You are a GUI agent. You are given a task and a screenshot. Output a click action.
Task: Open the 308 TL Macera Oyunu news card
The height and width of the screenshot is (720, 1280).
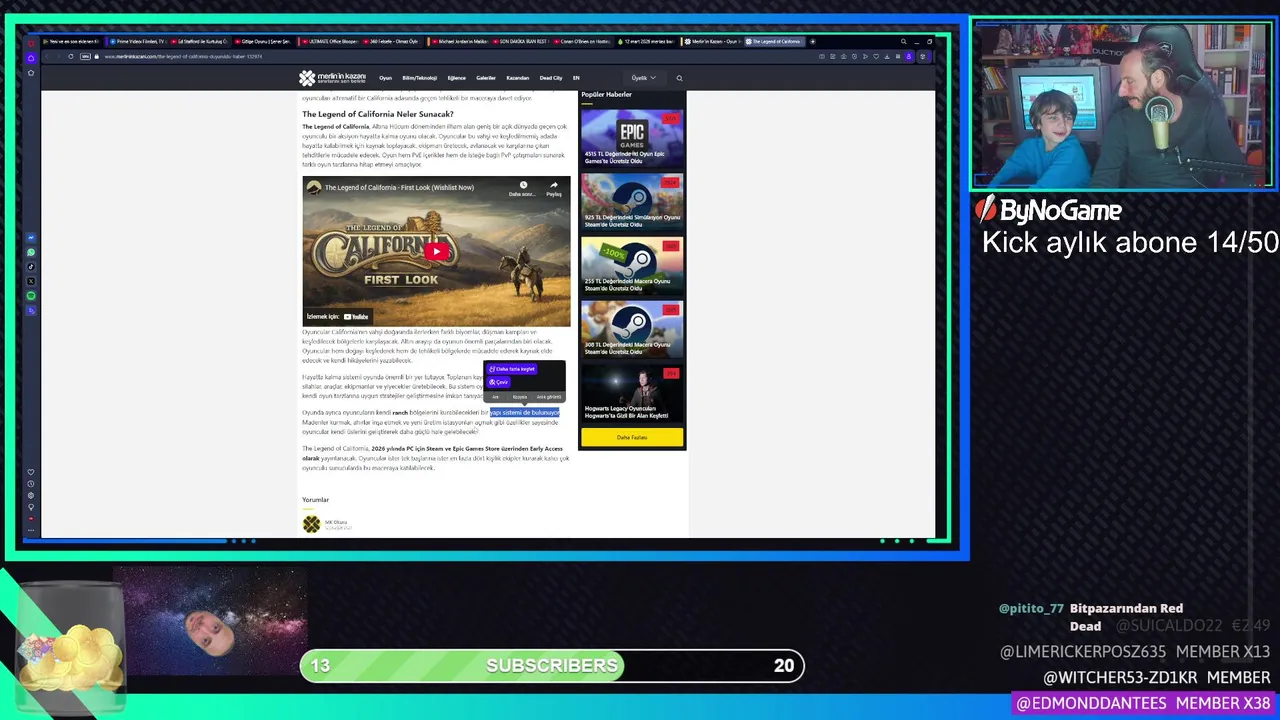pyautogui.click(x=632, y=329)
